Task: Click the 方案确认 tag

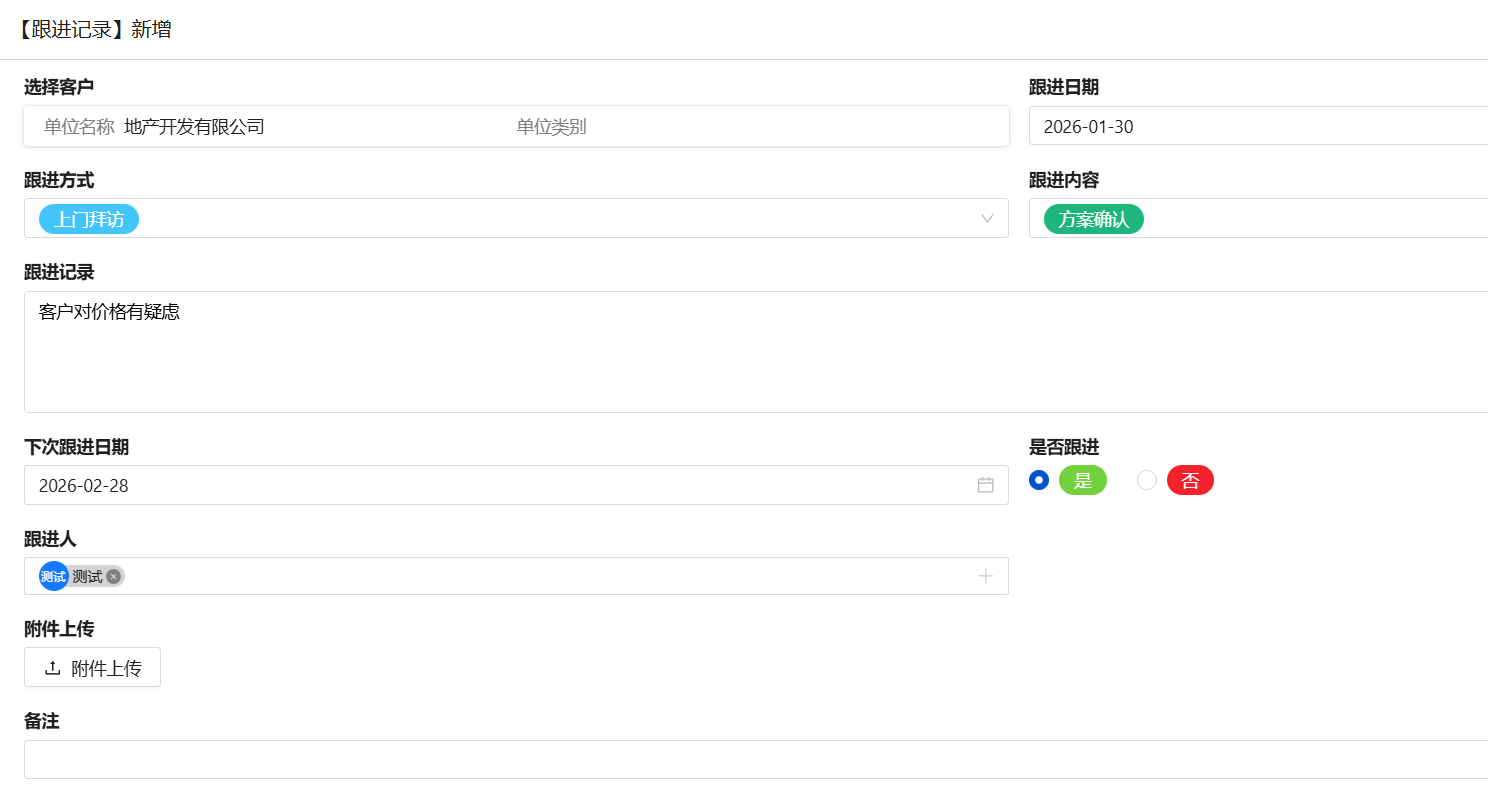Action: click(x=1093, y=219)
